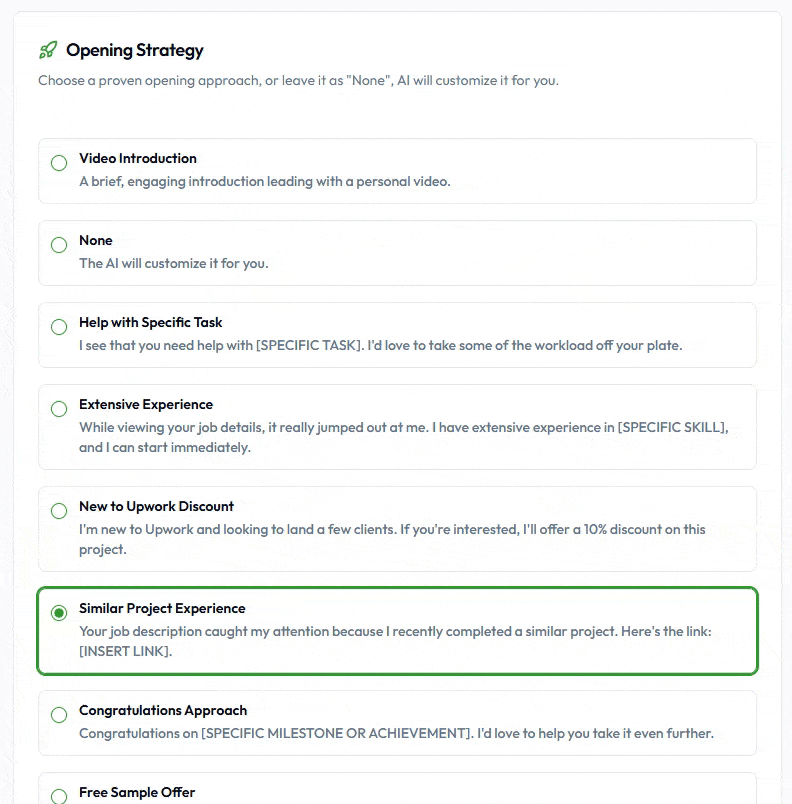Choose the None radio button
This screenshot has width=792, height=804.
pyautogui.click(x=59, y=245)
